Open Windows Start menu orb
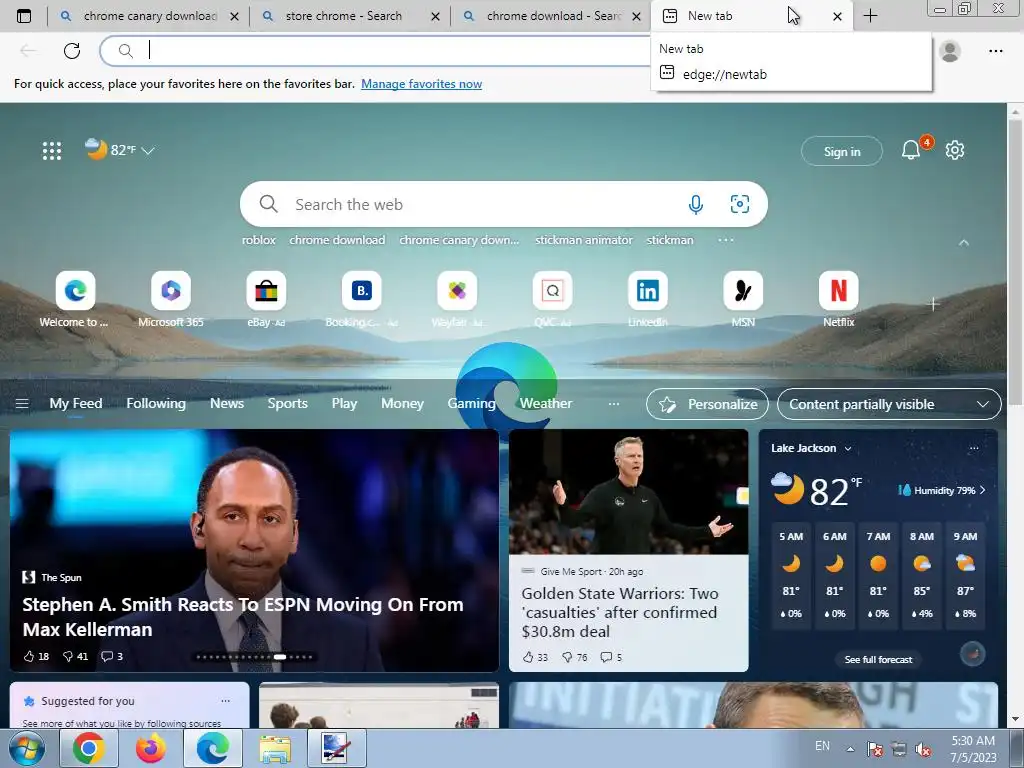Screen dimensions: 1024x768 tap(26, 748)
